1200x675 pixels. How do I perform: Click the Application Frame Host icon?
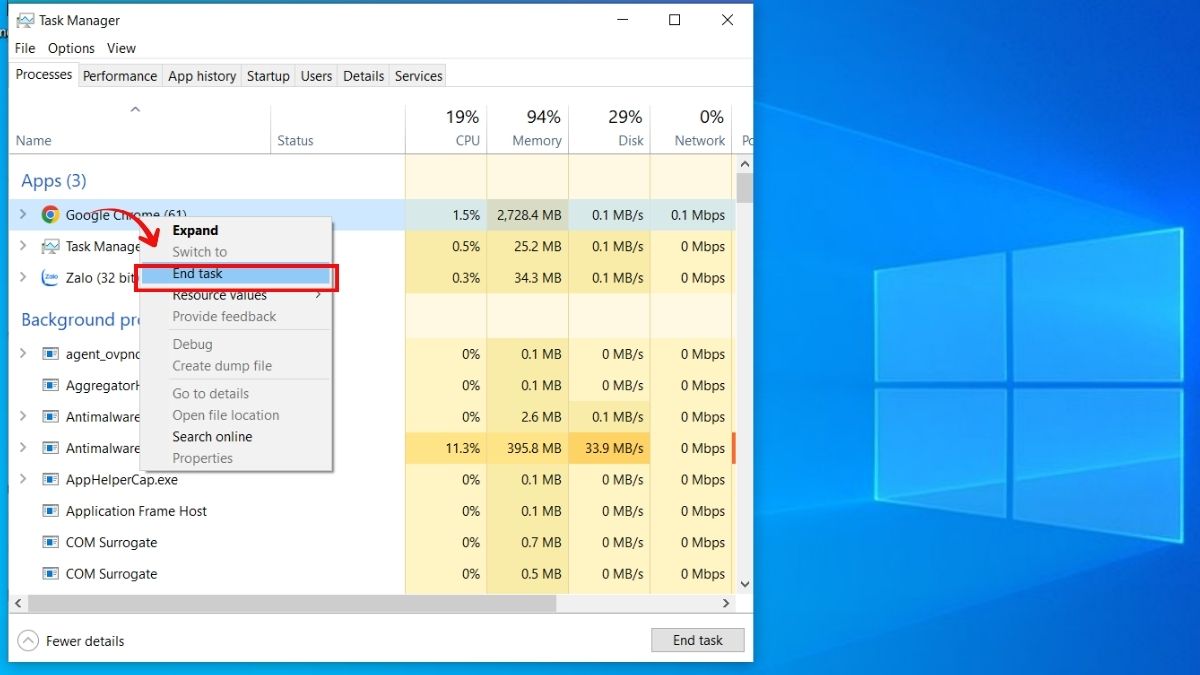tap(50, 511)
